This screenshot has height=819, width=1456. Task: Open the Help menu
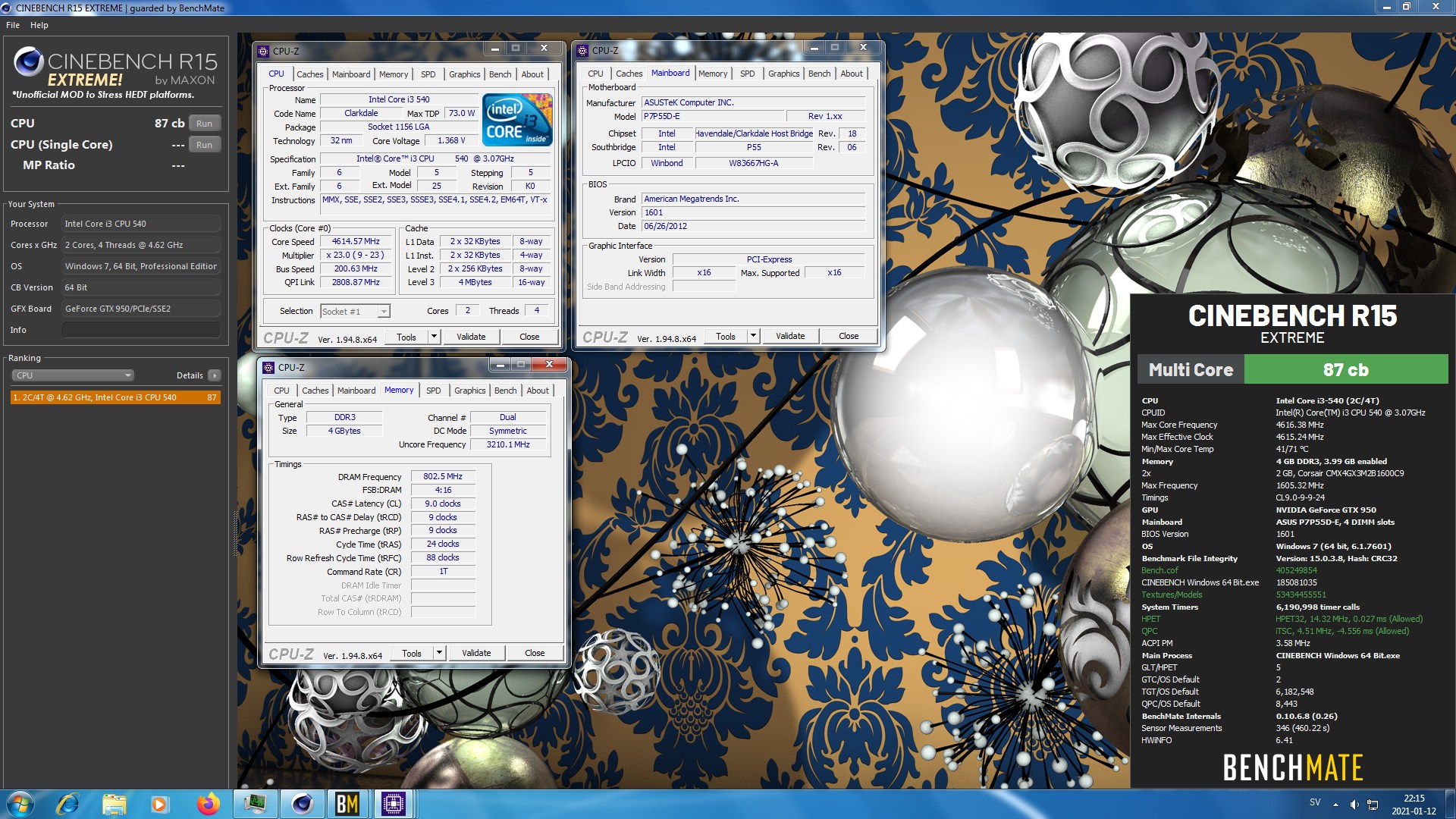click(39, 25)
